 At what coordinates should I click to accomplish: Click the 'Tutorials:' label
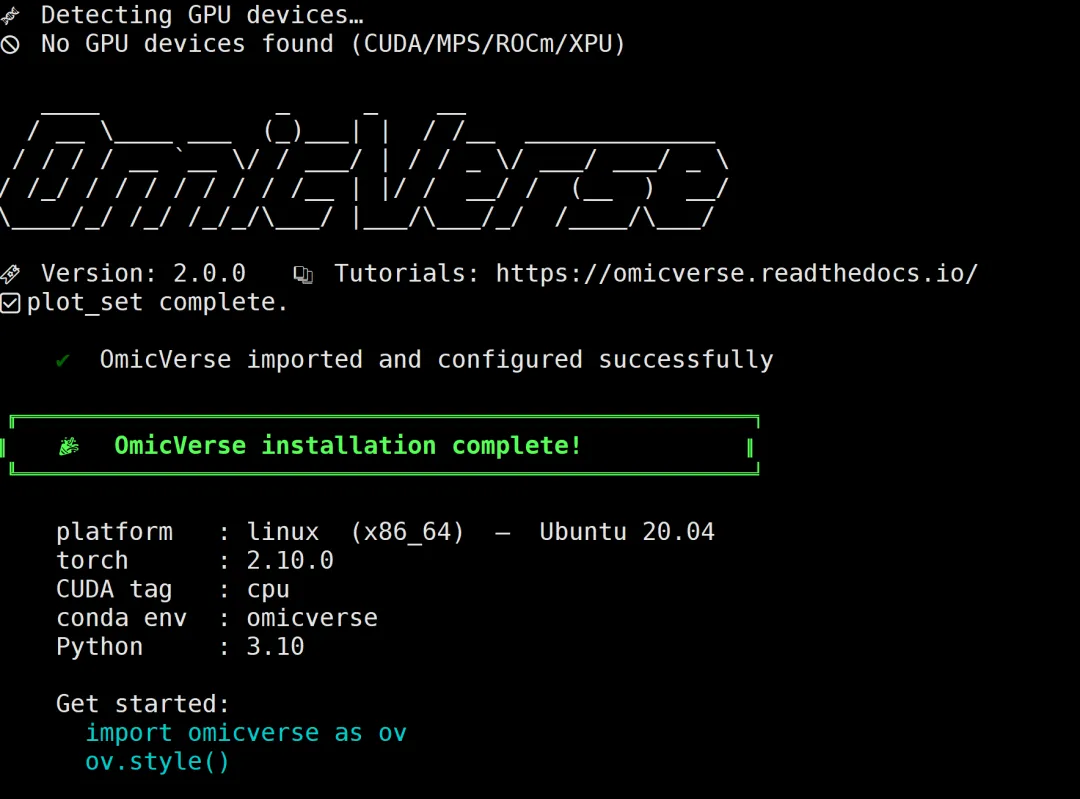pos(406,273)
